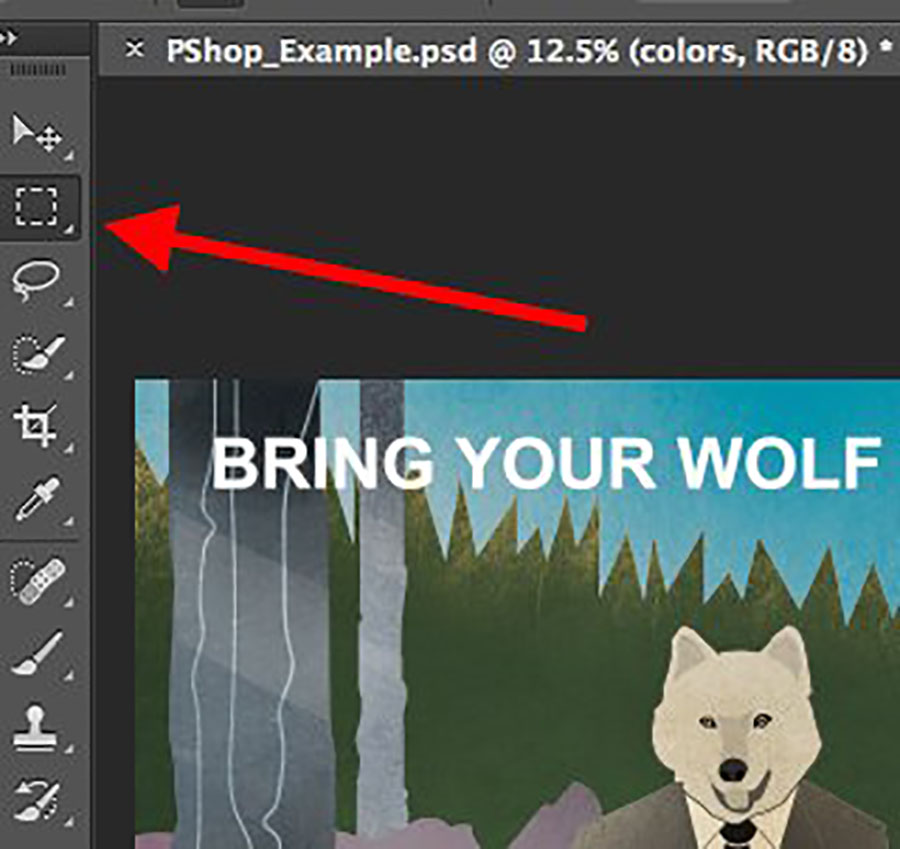Click the wolf's black necktie

pos(737,832)
